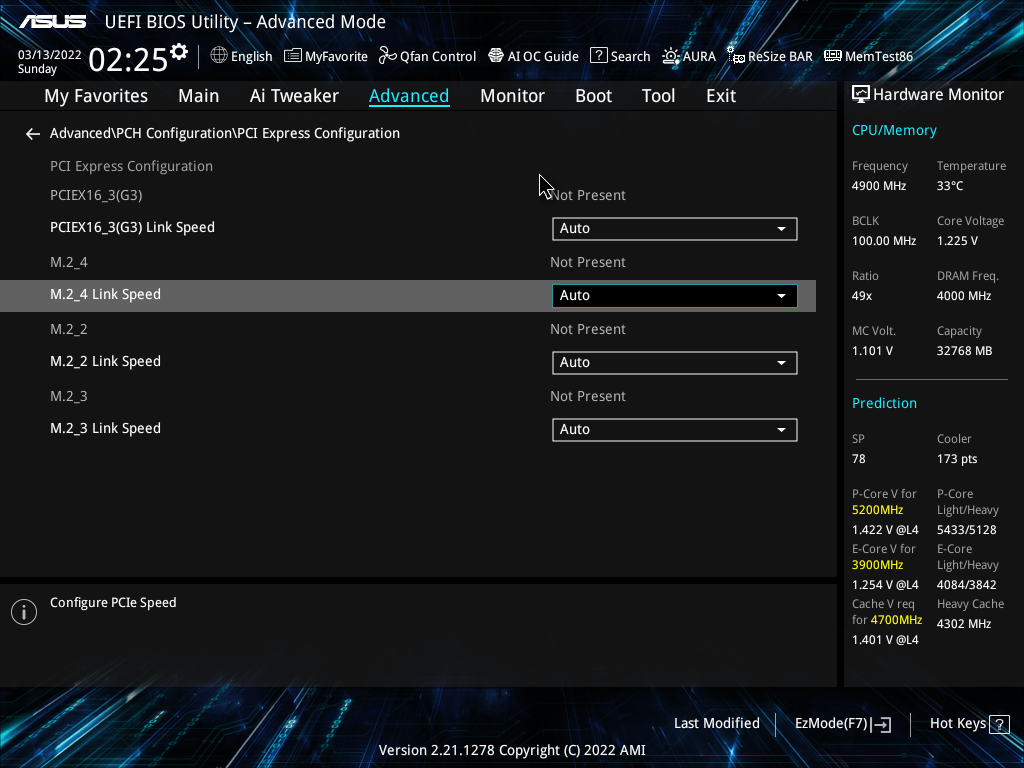Toggle ReSize BAR icon
The image size is (1024, 768).
736,56
